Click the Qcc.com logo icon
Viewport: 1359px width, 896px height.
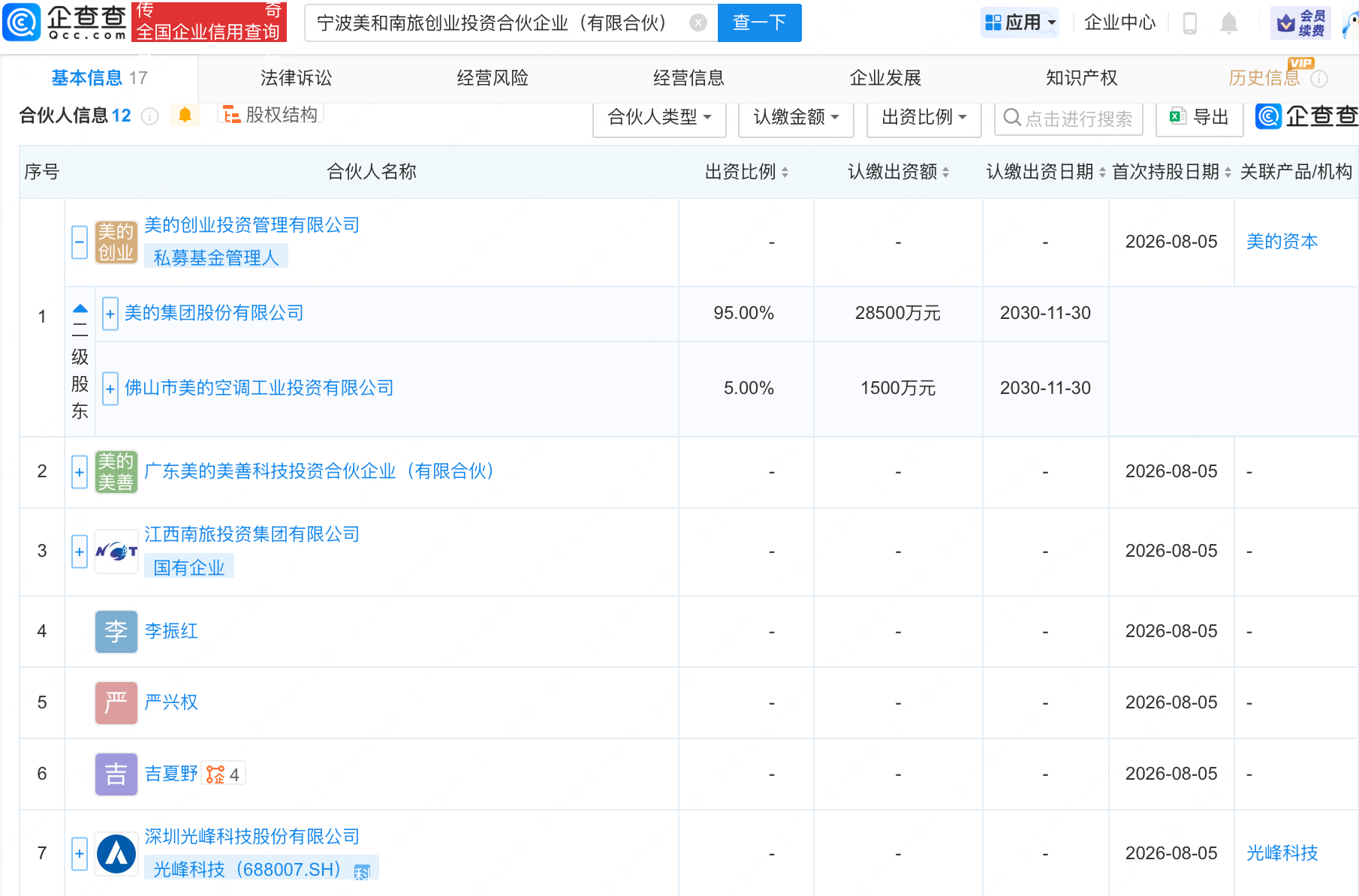(21, 22)
